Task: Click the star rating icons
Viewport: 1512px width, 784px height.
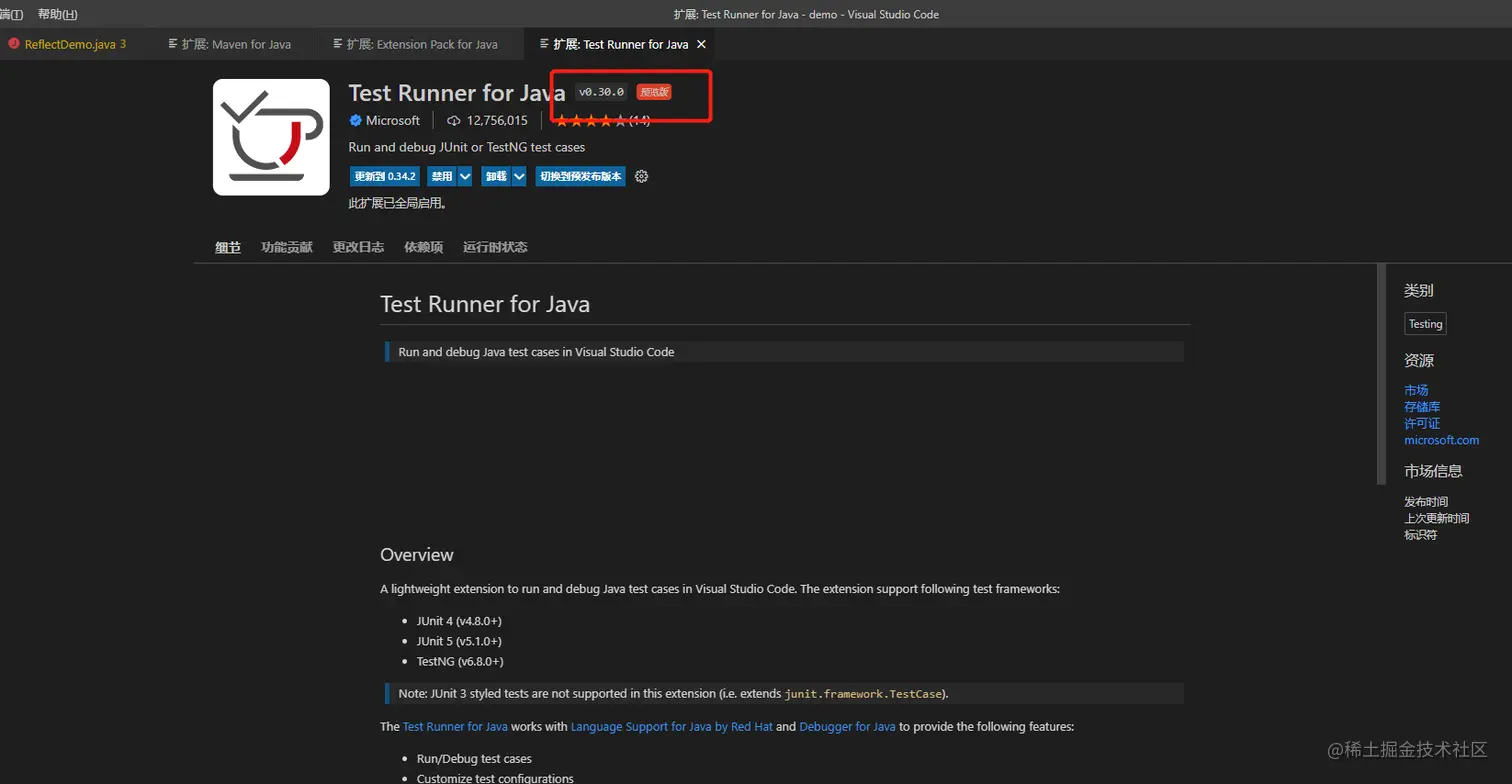Action: [x=590, y=120]
